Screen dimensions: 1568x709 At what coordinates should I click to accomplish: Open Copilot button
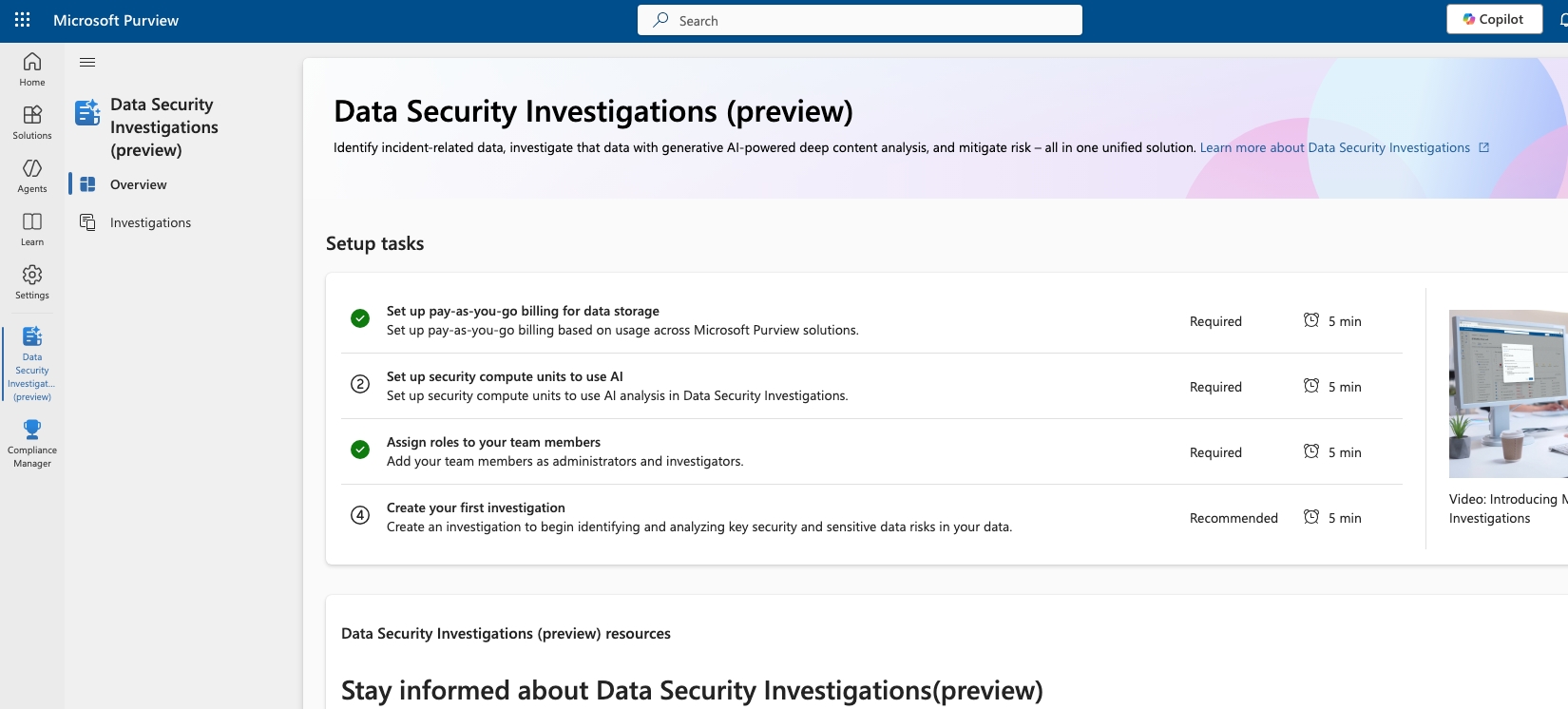click(x=1494, y=19)
